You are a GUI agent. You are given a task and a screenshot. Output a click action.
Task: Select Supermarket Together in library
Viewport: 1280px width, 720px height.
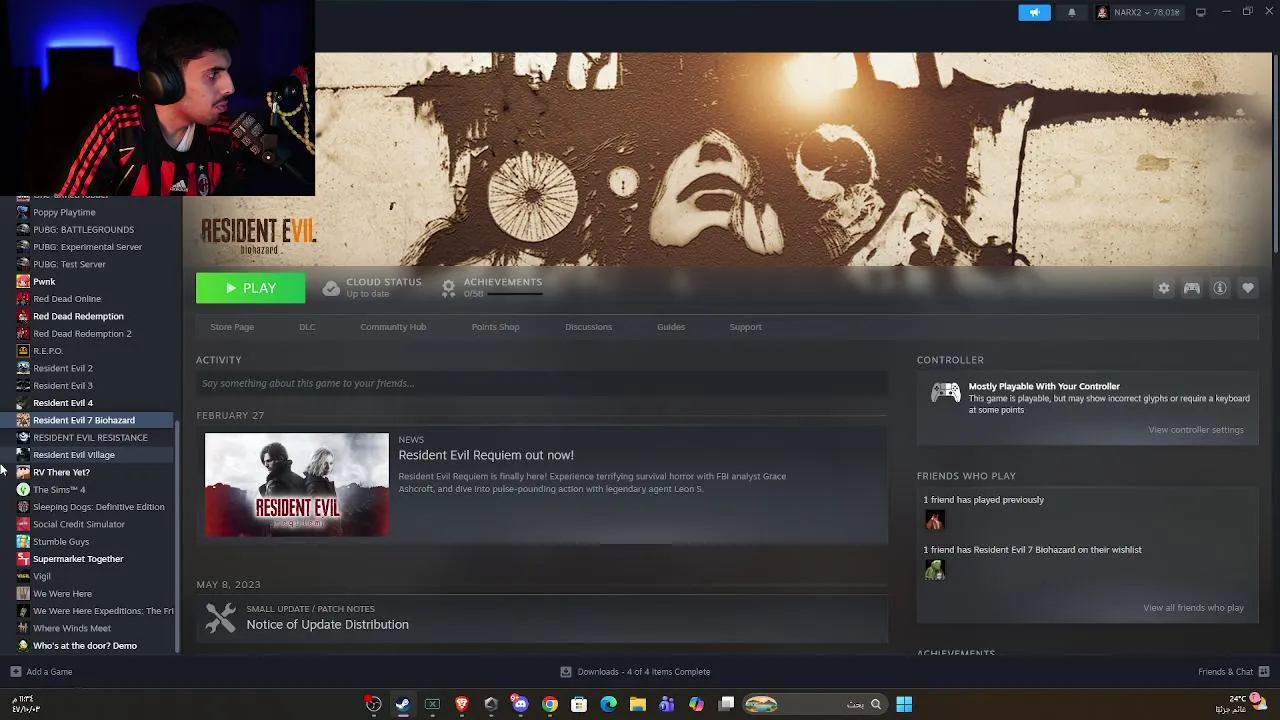(x=78, y=559)
